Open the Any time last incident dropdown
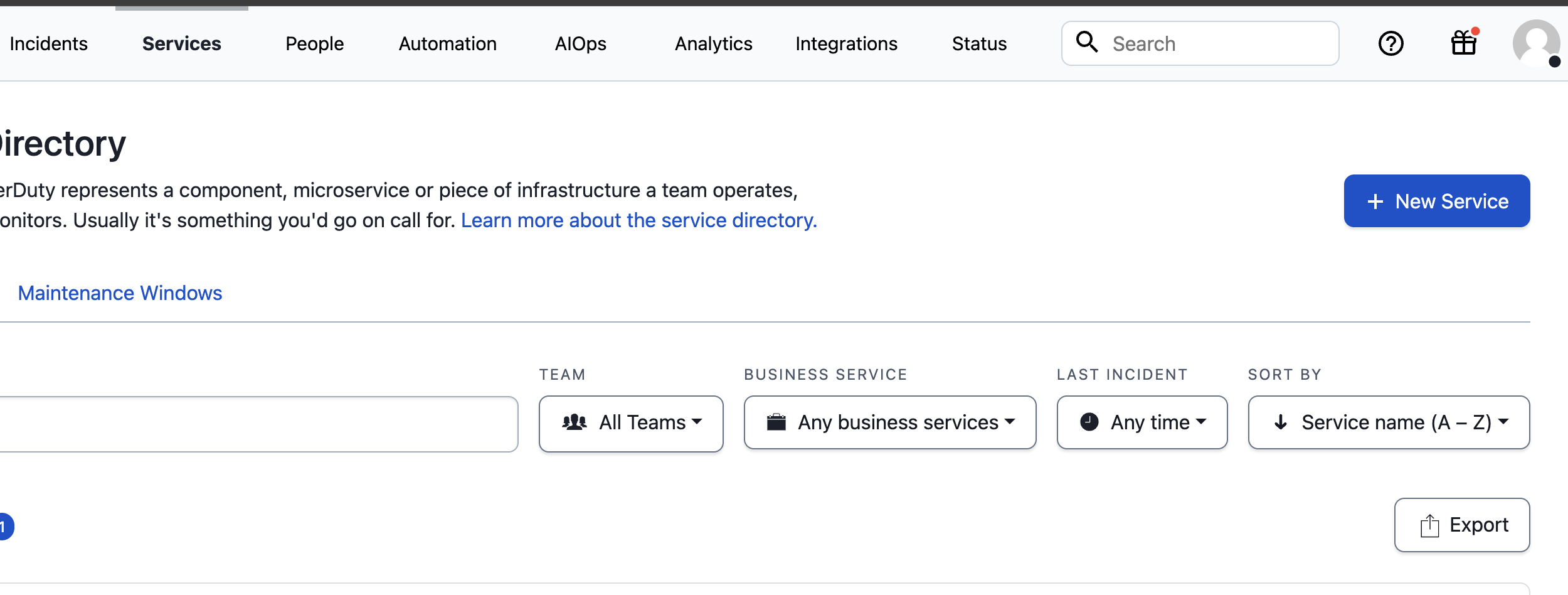1568x595 pixels. point(1142,422)
